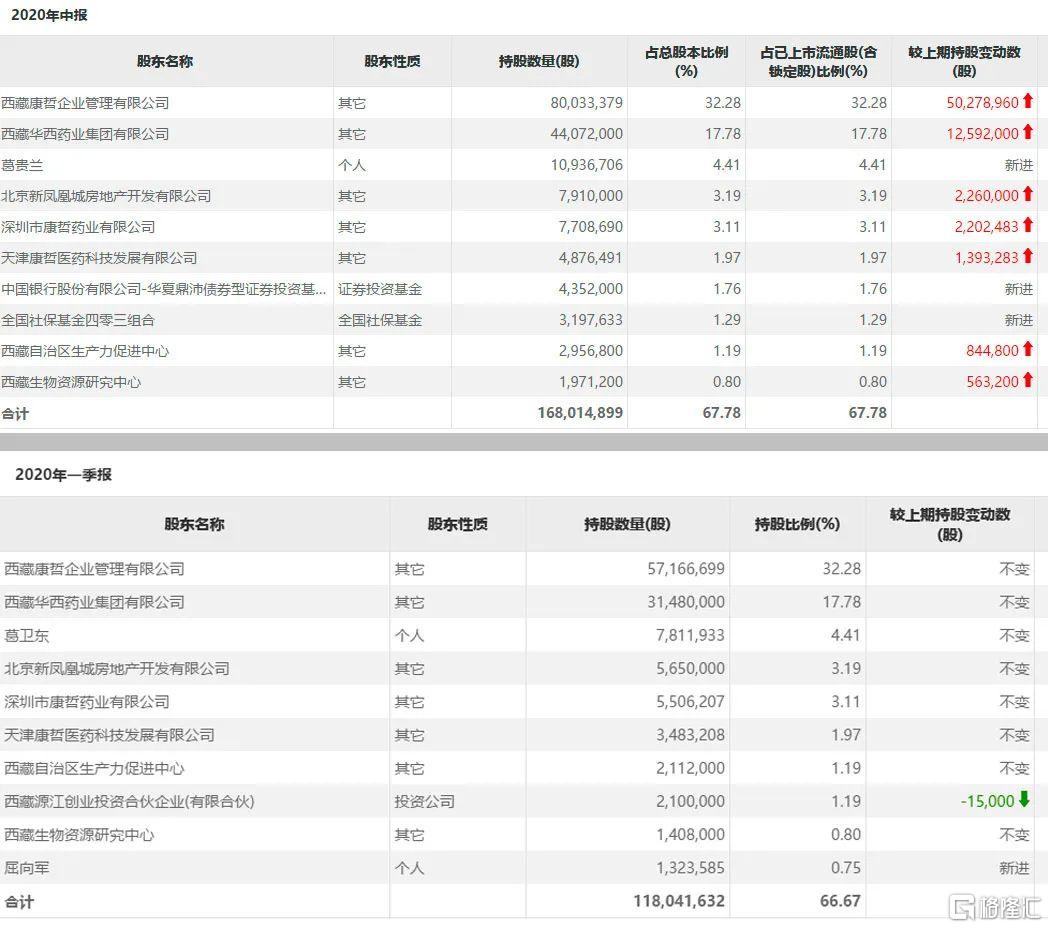Click 证券投资基金 shareholder type cell

(380, 289)
